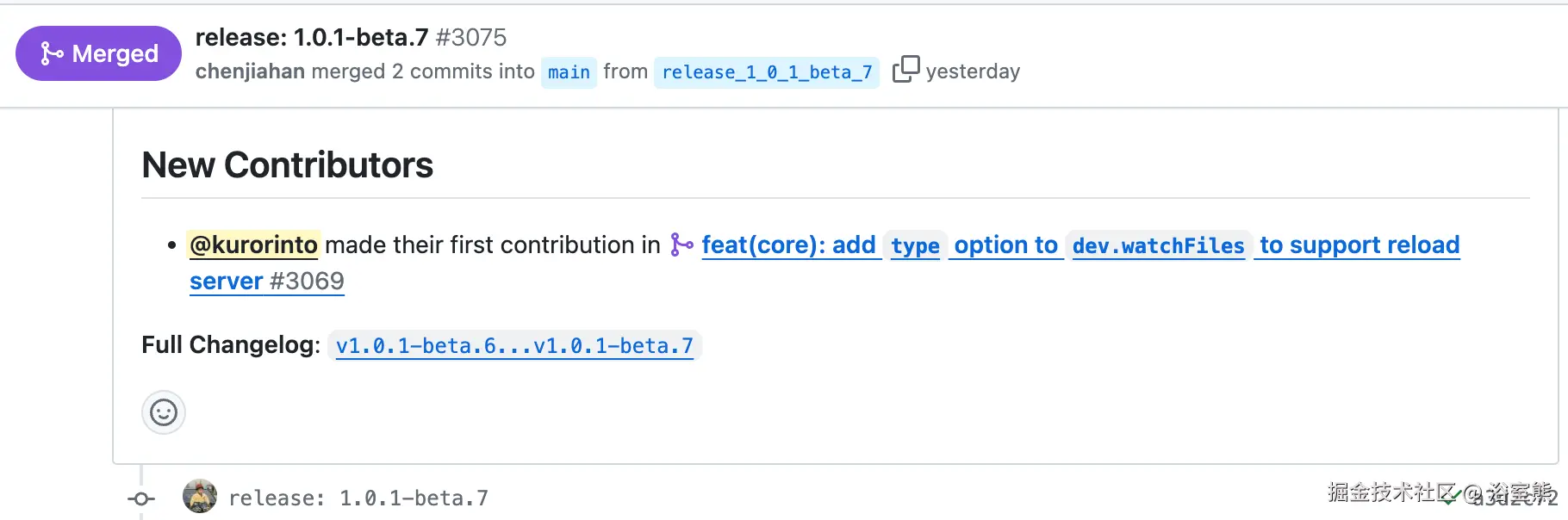Open the chenjiahan author profile link
Screen dimensions: 1568x520
pos(250,71)
